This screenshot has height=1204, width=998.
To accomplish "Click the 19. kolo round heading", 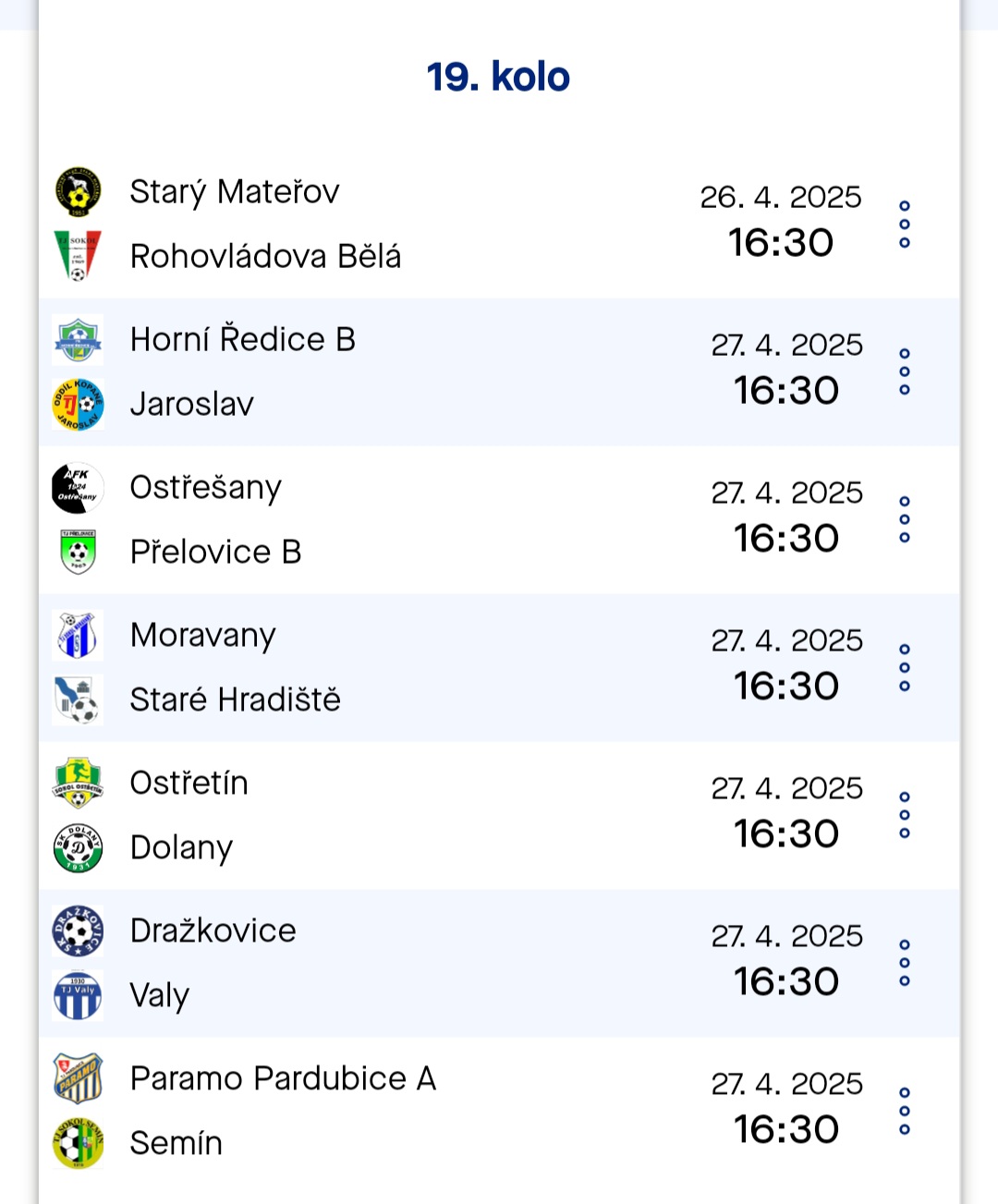I will [498, 77].
